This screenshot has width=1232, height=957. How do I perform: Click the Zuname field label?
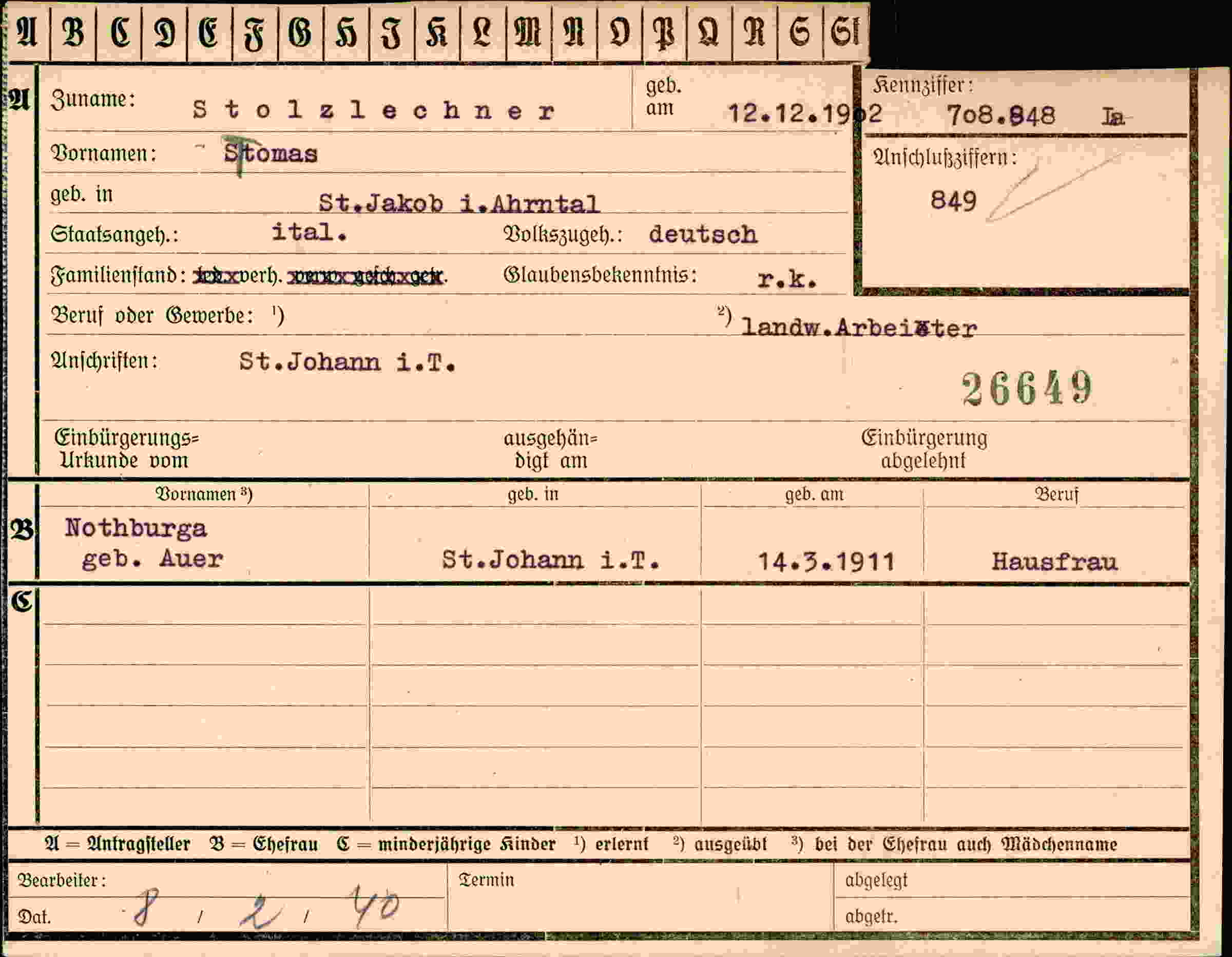93,99
